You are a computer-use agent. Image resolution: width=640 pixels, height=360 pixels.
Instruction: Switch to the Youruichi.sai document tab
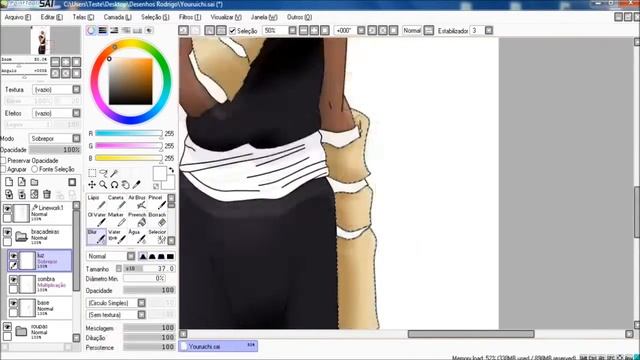tap(218, 346)
